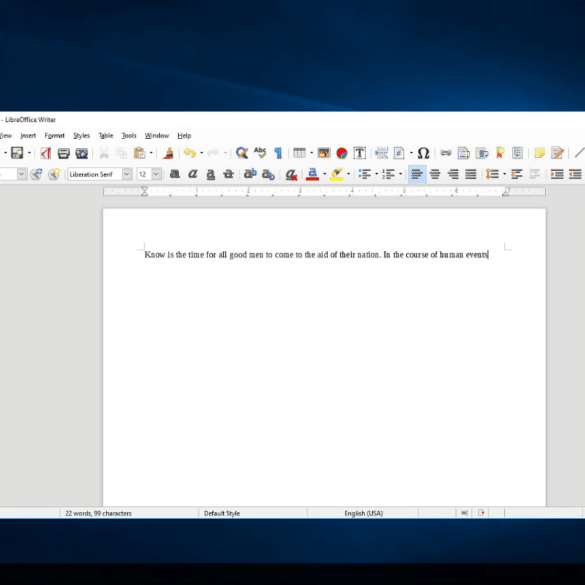Click the Export as PDF icon
585x585 pixels.
point(46,153)
